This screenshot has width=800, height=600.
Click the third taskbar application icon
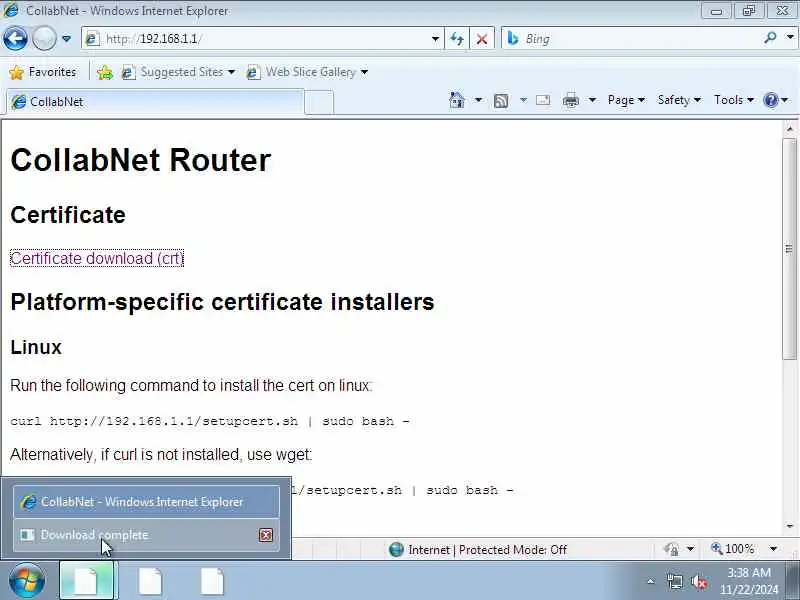coord(212,581)
